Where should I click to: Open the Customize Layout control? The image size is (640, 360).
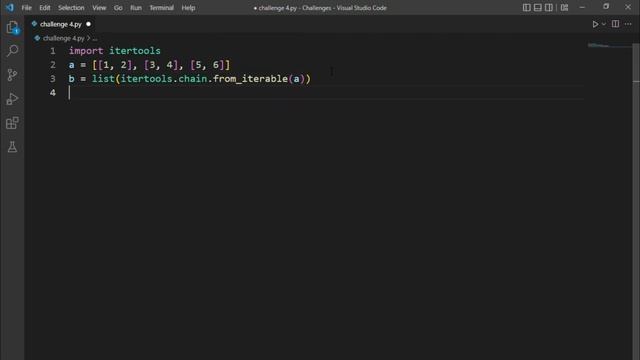pos(564,7)
